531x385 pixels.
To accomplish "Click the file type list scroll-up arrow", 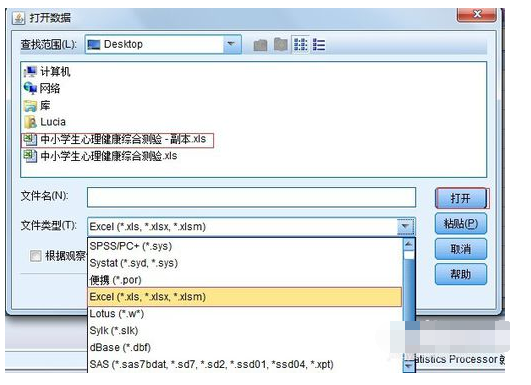I will (x=409, y=244).
